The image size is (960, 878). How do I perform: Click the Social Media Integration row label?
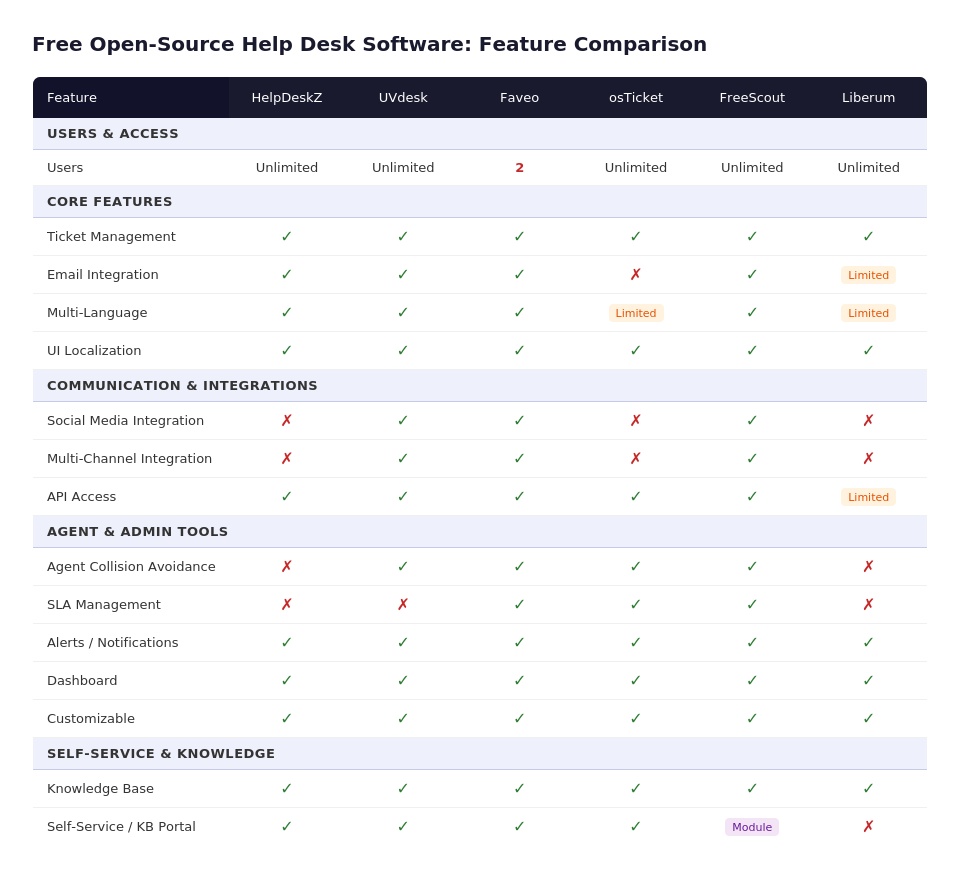[x=125, y=420]
